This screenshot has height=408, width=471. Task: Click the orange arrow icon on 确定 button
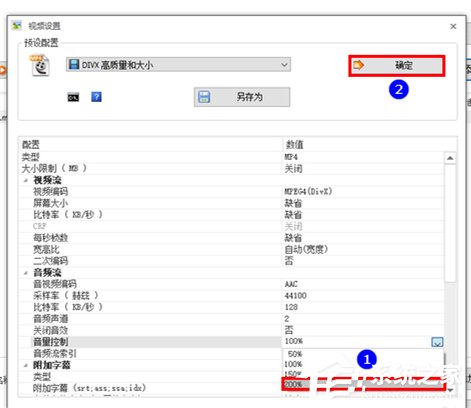tap(359, 65)
